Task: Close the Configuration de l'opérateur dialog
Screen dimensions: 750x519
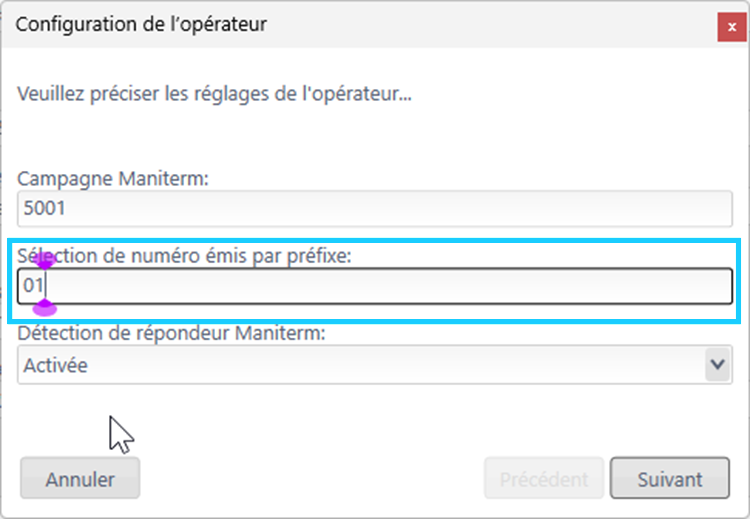Action: (731, 27)
